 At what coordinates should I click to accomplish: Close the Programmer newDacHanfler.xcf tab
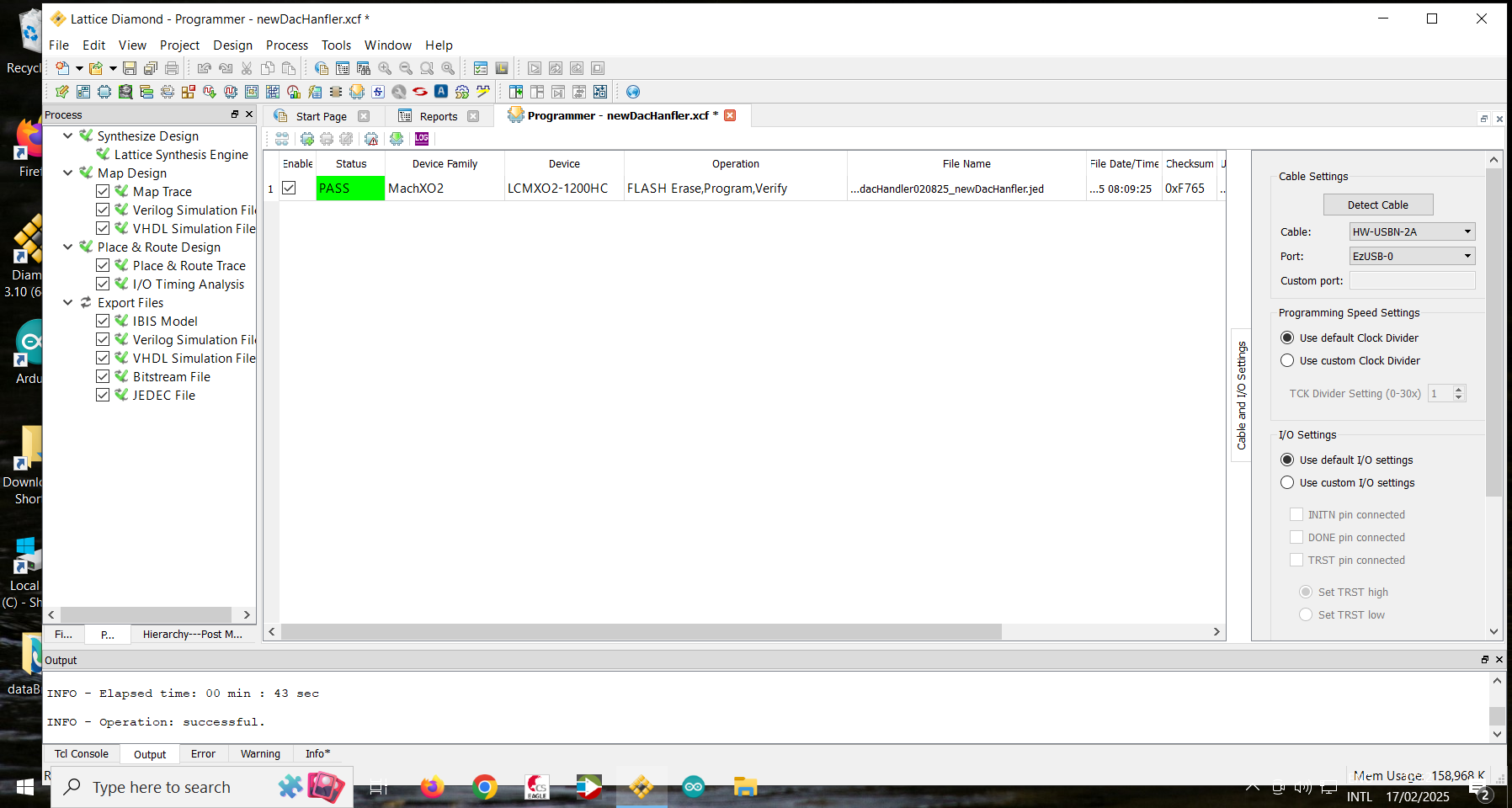tap(730, 115)
